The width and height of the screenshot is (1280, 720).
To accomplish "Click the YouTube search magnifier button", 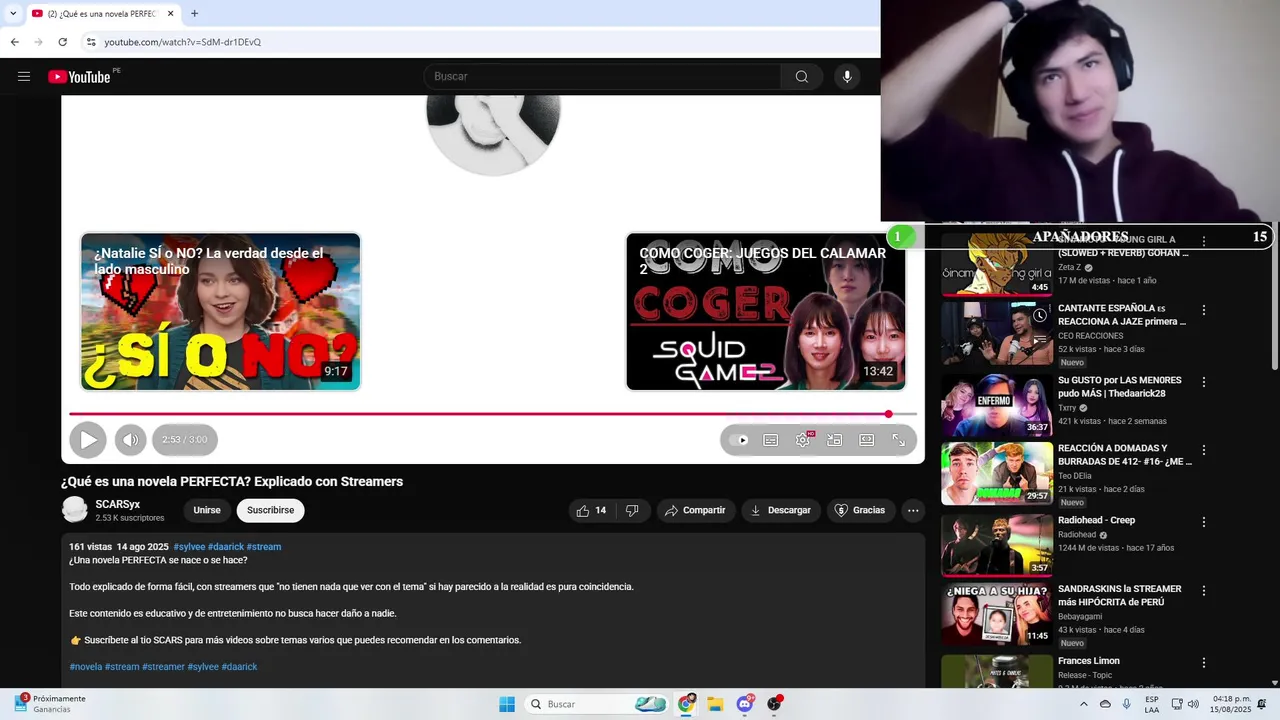I will (x=802, y=76).
